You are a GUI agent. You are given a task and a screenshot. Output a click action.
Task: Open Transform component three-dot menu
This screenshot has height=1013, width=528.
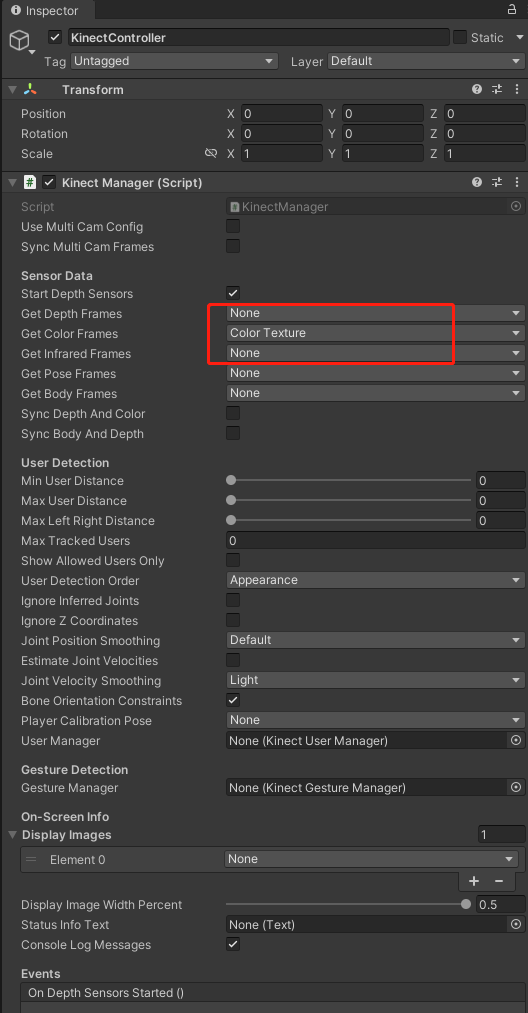(516, 89)
